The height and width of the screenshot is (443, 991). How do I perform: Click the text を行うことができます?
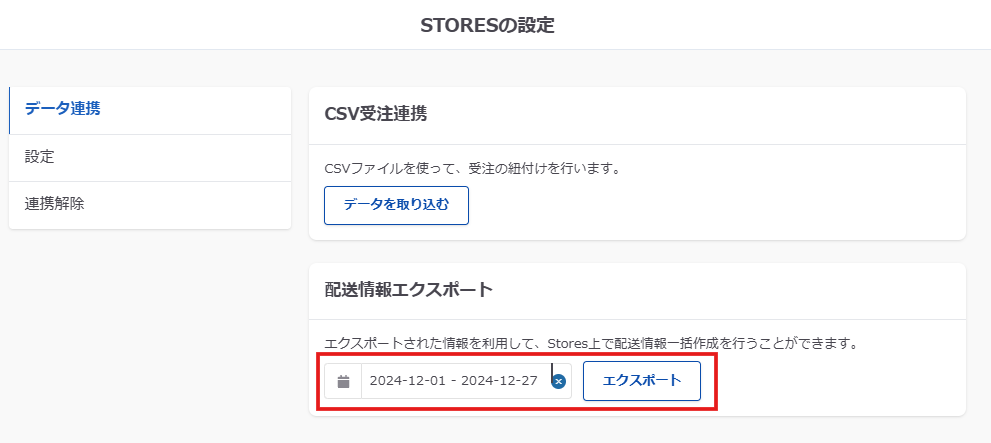[800, 343]
